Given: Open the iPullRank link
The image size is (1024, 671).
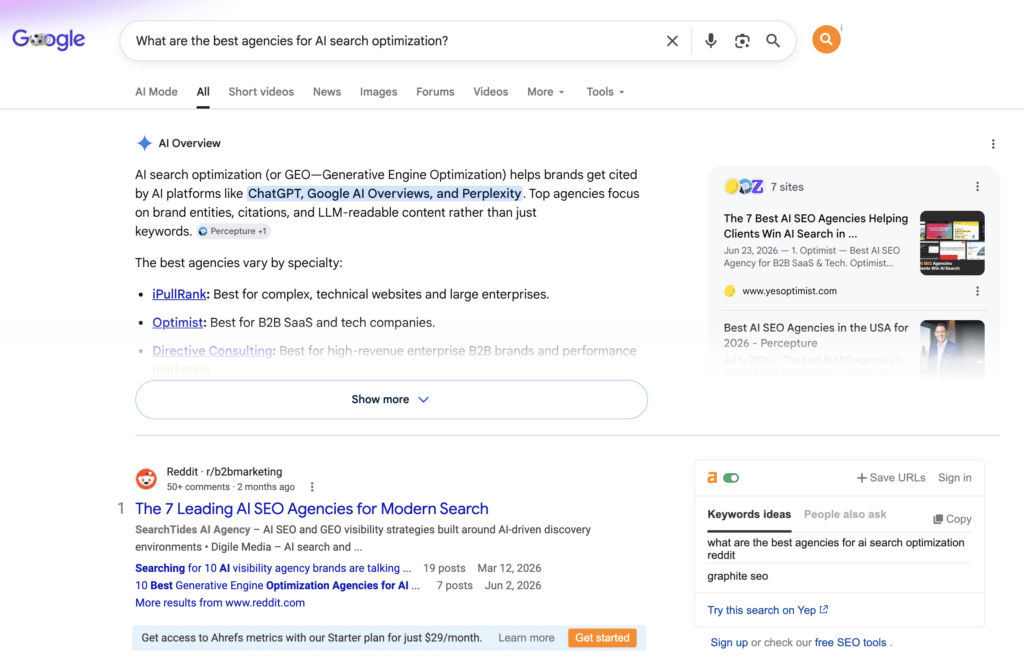Looking at the screenshot, I should coord(179,294).
